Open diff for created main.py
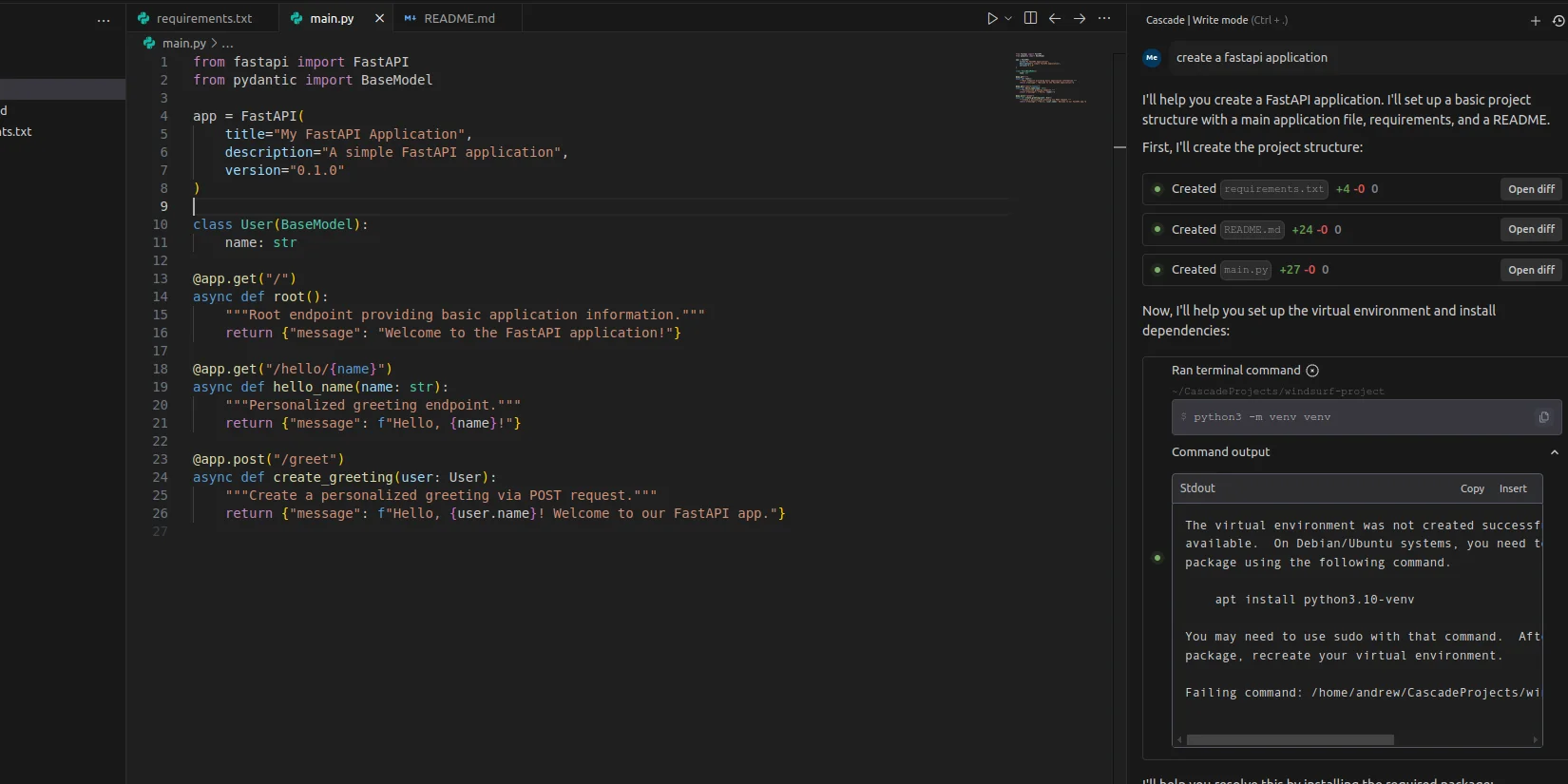 tap(1531, 270)
